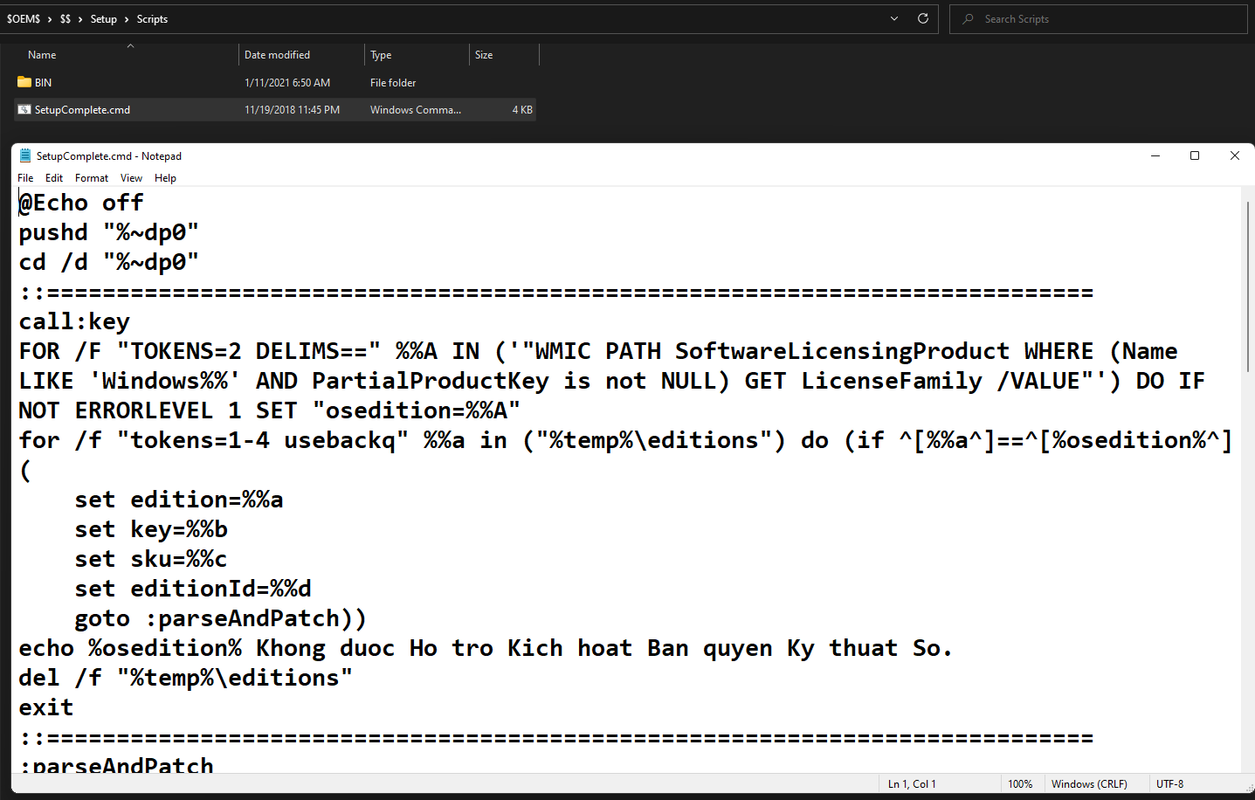Click the 'pushd "%~dp0"' line
Viewport: 1255px width, 800px height.
[109, 233]
